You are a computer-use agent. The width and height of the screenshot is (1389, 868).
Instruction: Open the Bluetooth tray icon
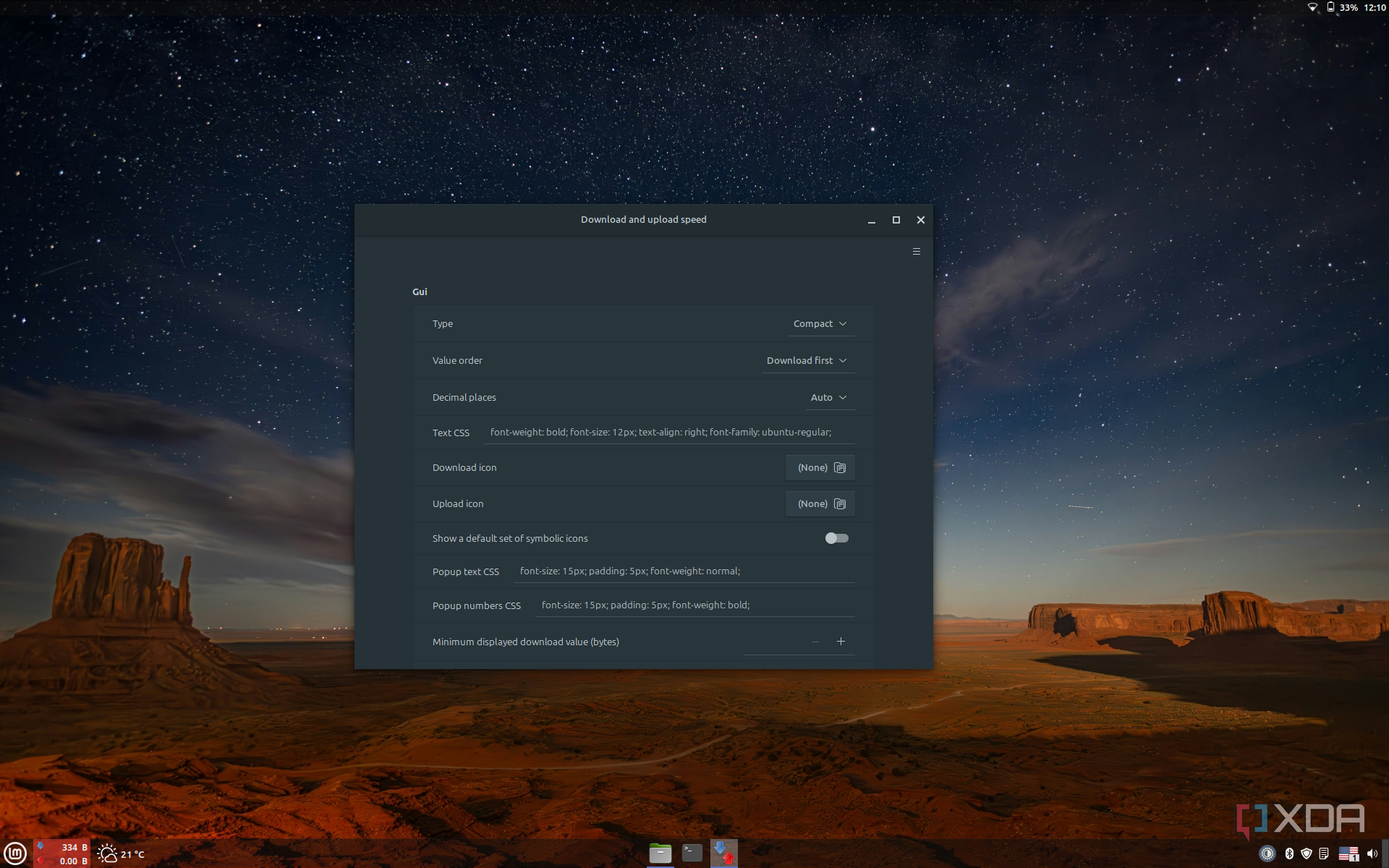pos(1289,854)
